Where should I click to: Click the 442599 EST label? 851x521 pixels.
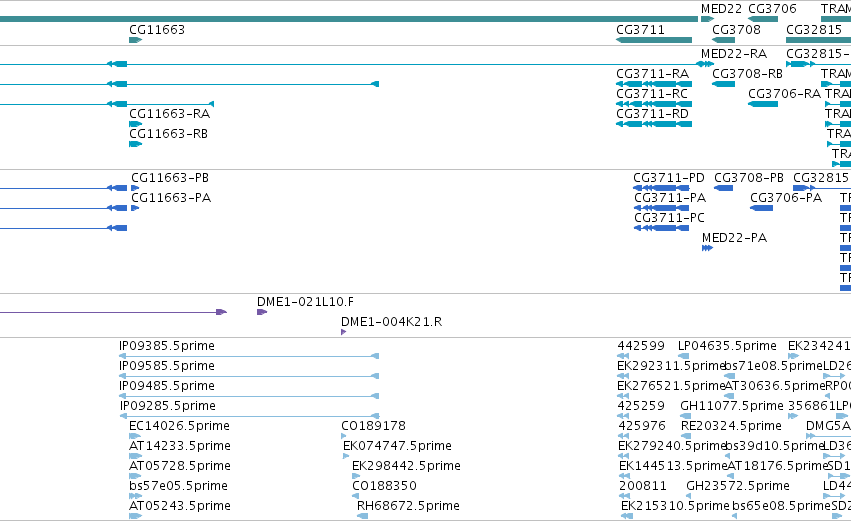pos(641,346)
